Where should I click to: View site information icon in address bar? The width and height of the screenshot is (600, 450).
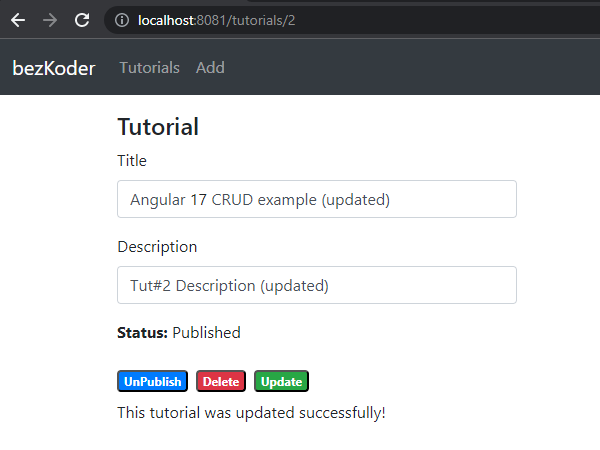click(x=122, y=20)
